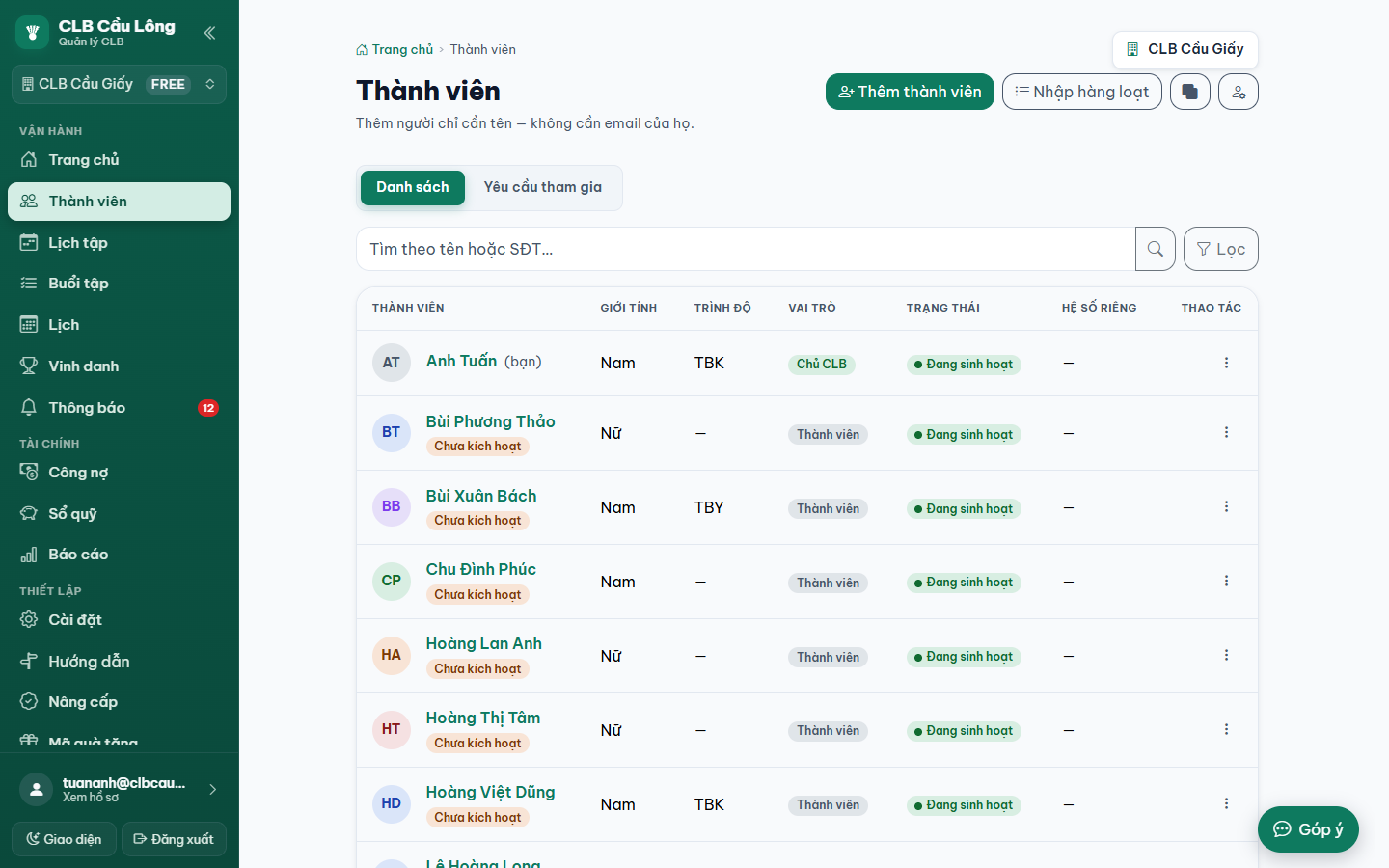Open actions menu for Hoàng Lan Anh row
This screenshot has height=868, width=1389.
click(x=1226, y=655)
